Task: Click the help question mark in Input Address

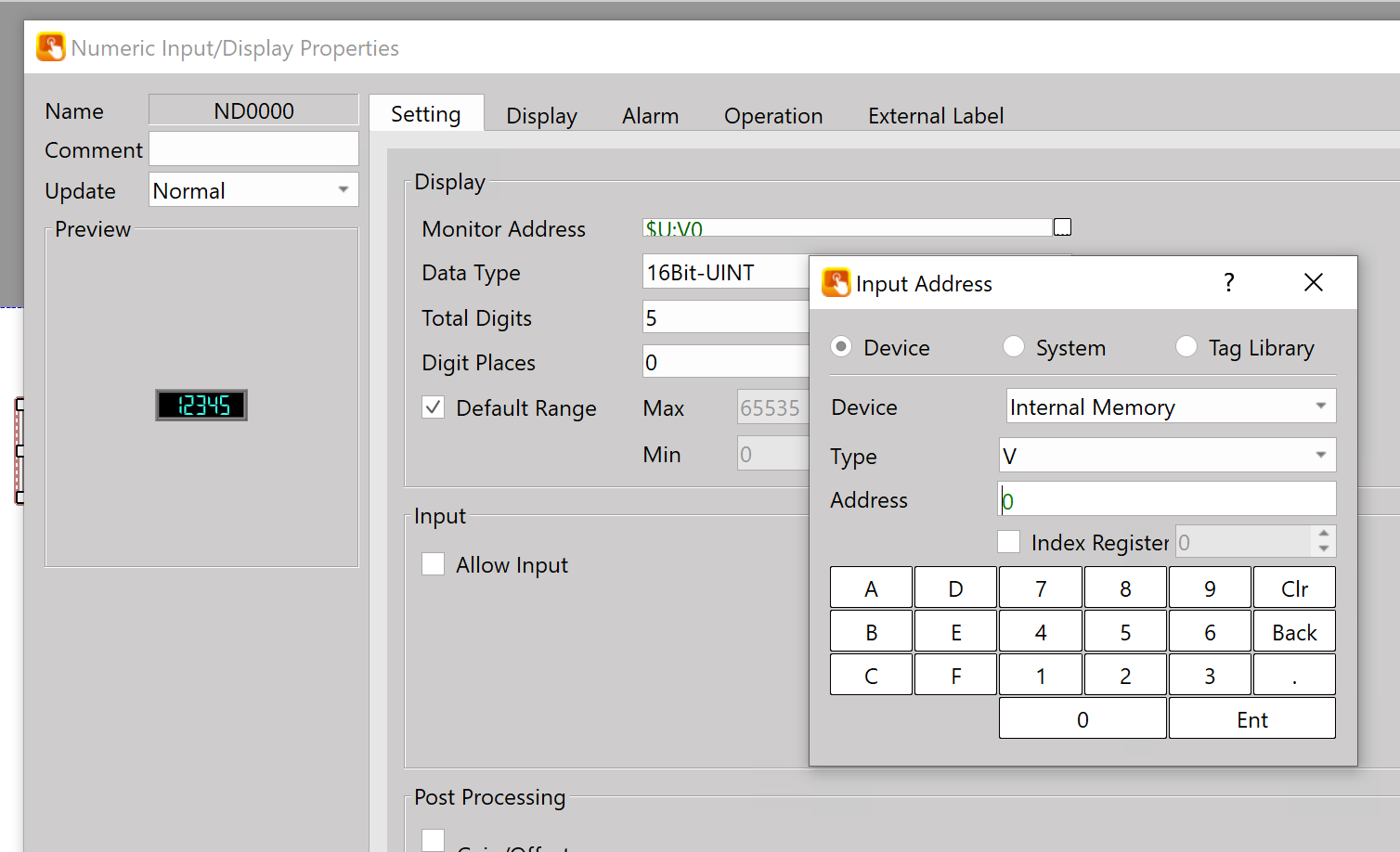Action: click(x=1228, y=283)
